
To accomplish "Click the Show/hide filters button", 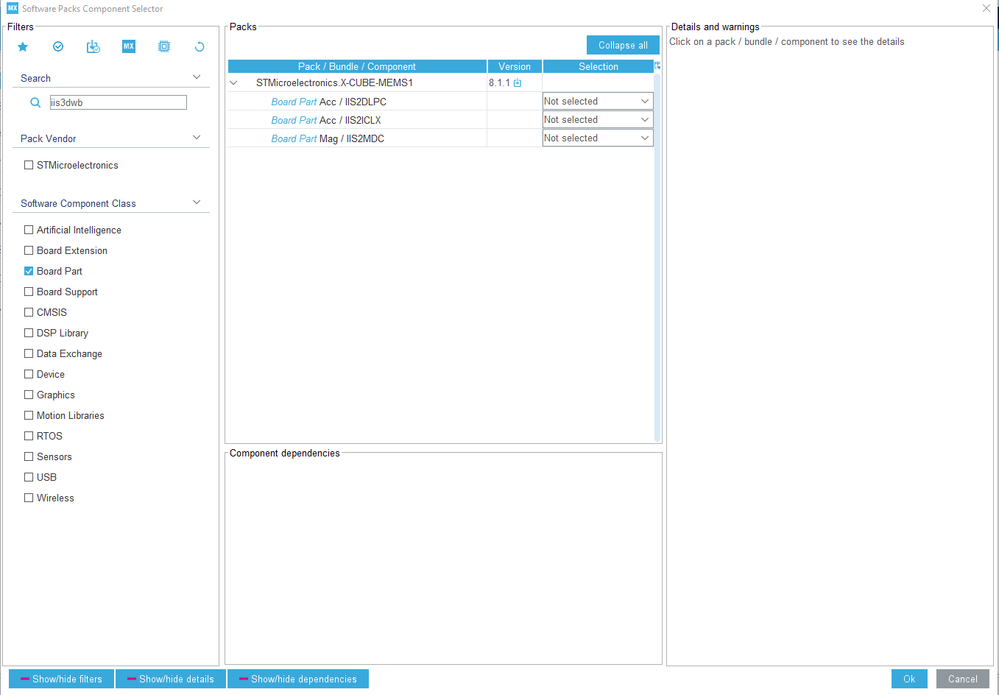I will [61, 679].
